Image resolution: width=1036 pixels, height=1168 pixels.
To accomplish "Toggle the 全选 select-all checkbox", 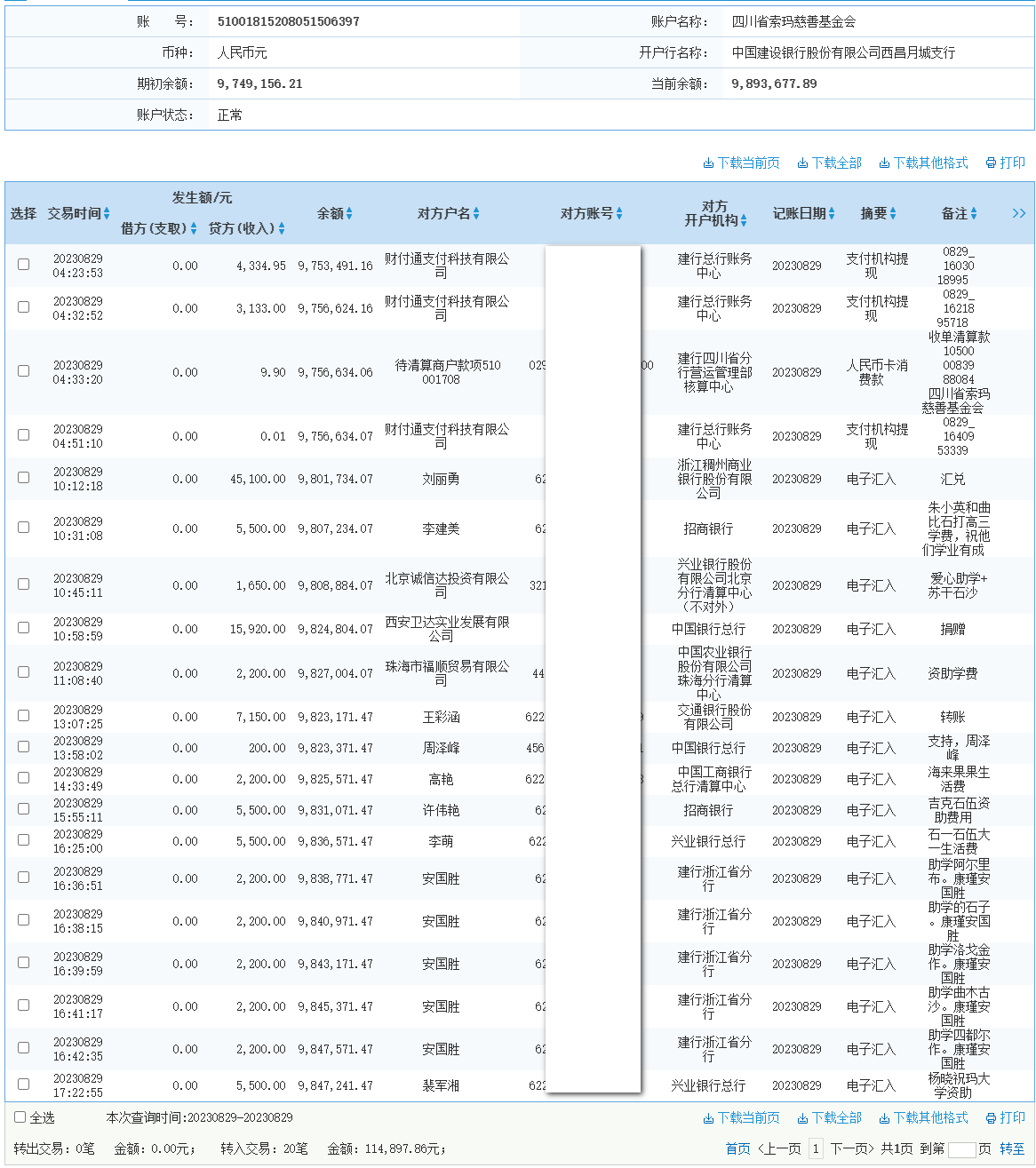I will [x=20, y=1116].
